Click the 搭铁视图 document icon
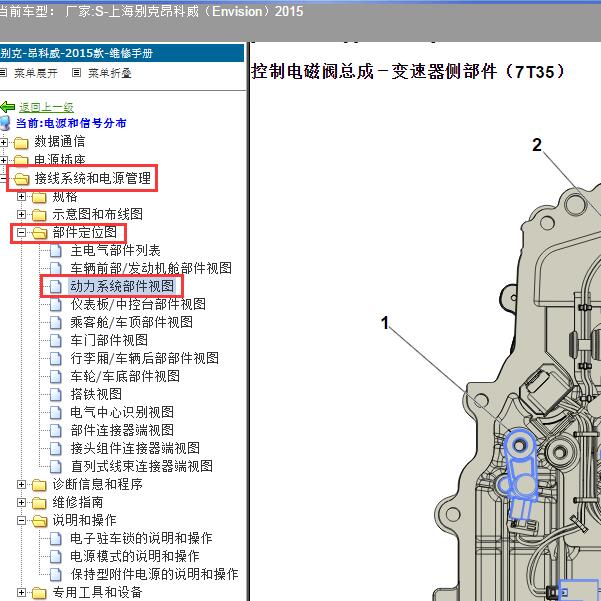 56,394
